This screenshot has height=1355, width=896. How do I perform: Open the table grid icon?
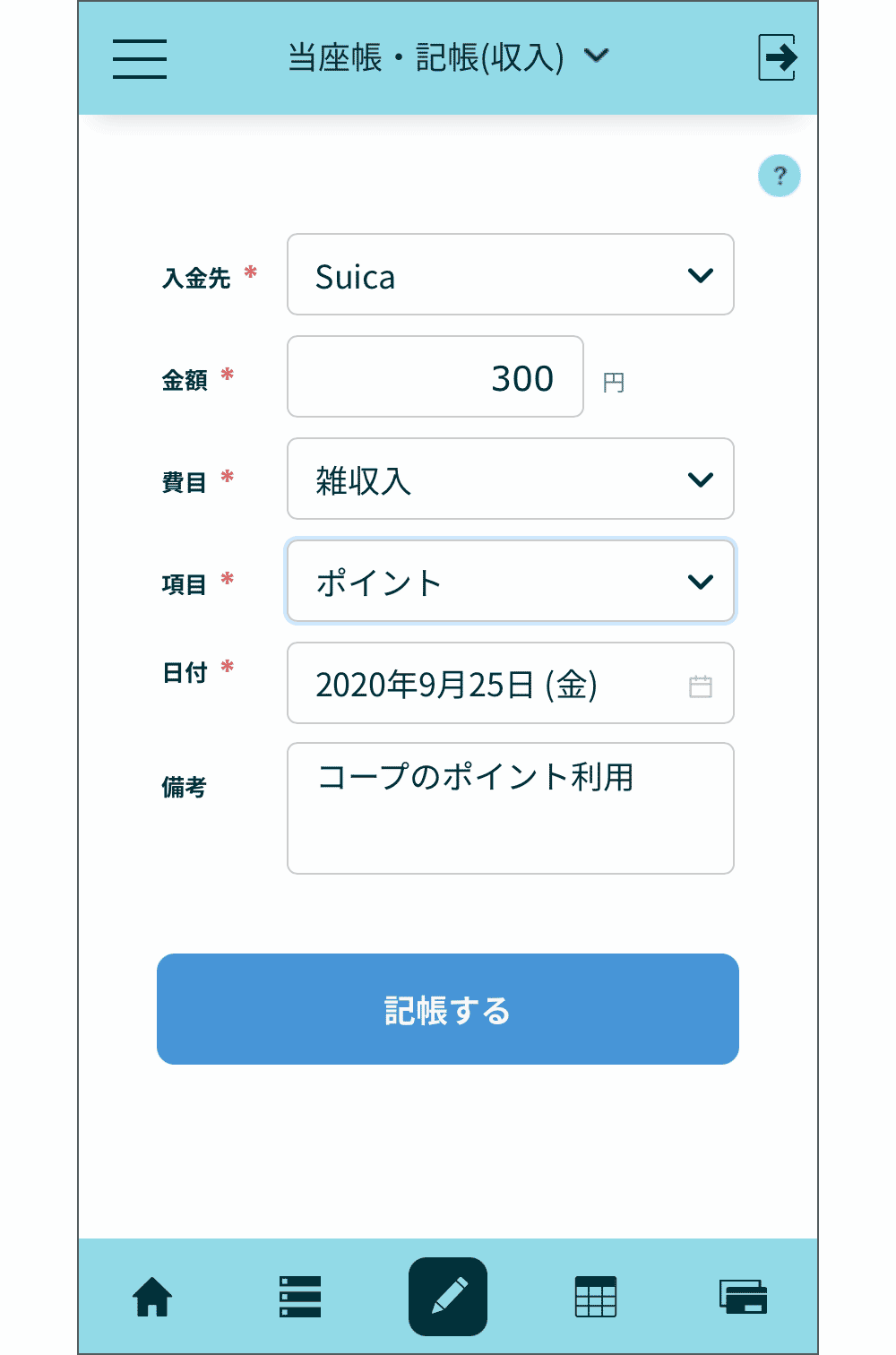tap(596, 1297)
